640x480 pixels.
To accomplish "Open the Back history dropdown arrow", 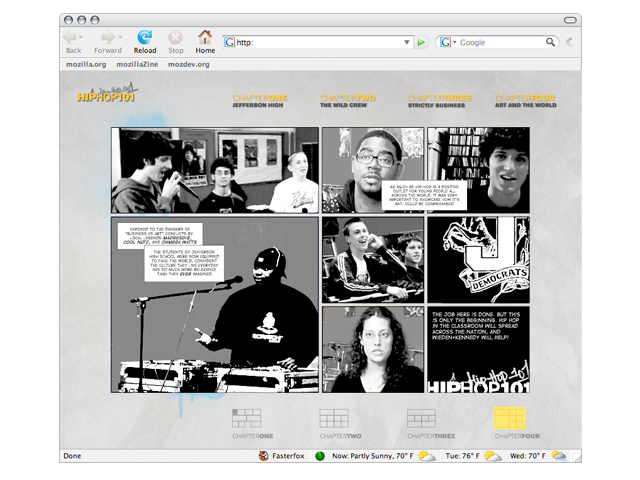I will pos(81,37).
